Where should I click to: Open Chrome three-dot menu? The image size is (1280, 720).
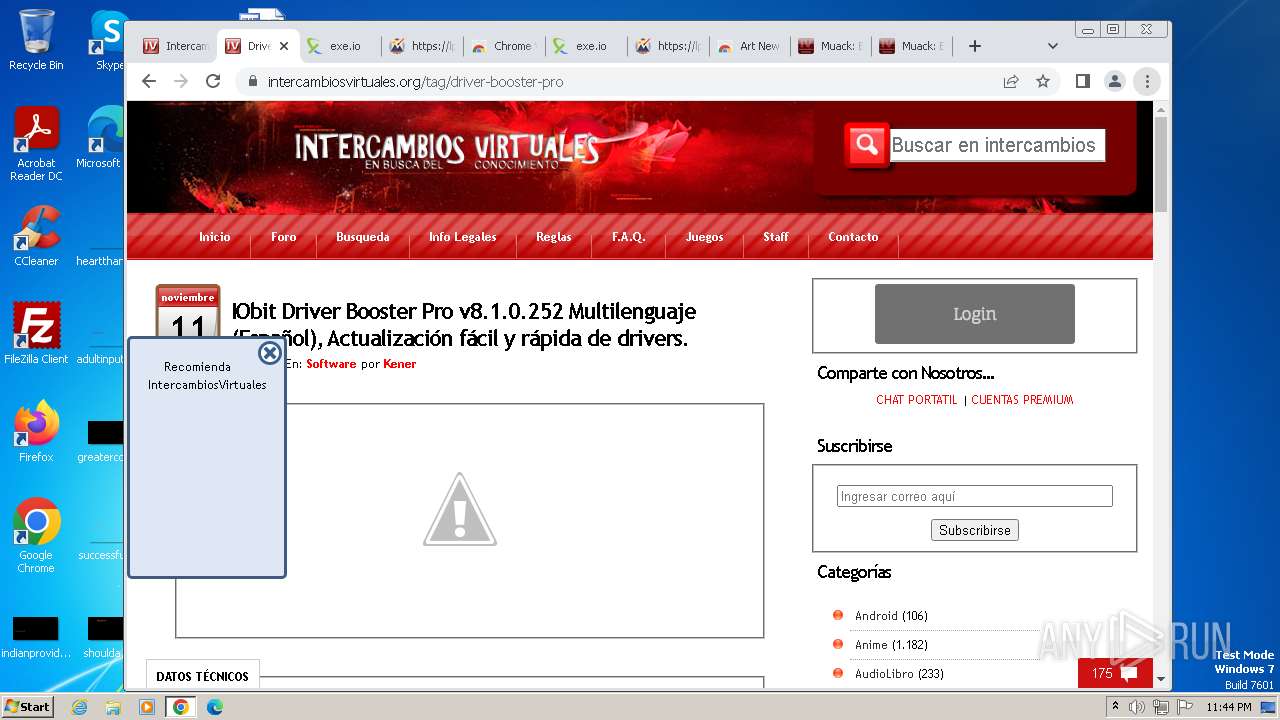tap(1147, 81)
